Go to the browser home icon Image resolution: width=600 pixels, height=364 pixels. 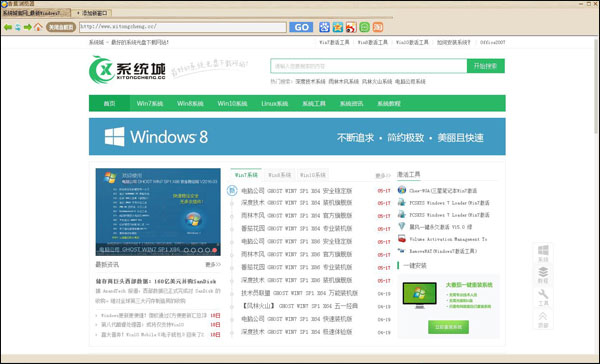(x=38, y=27)
